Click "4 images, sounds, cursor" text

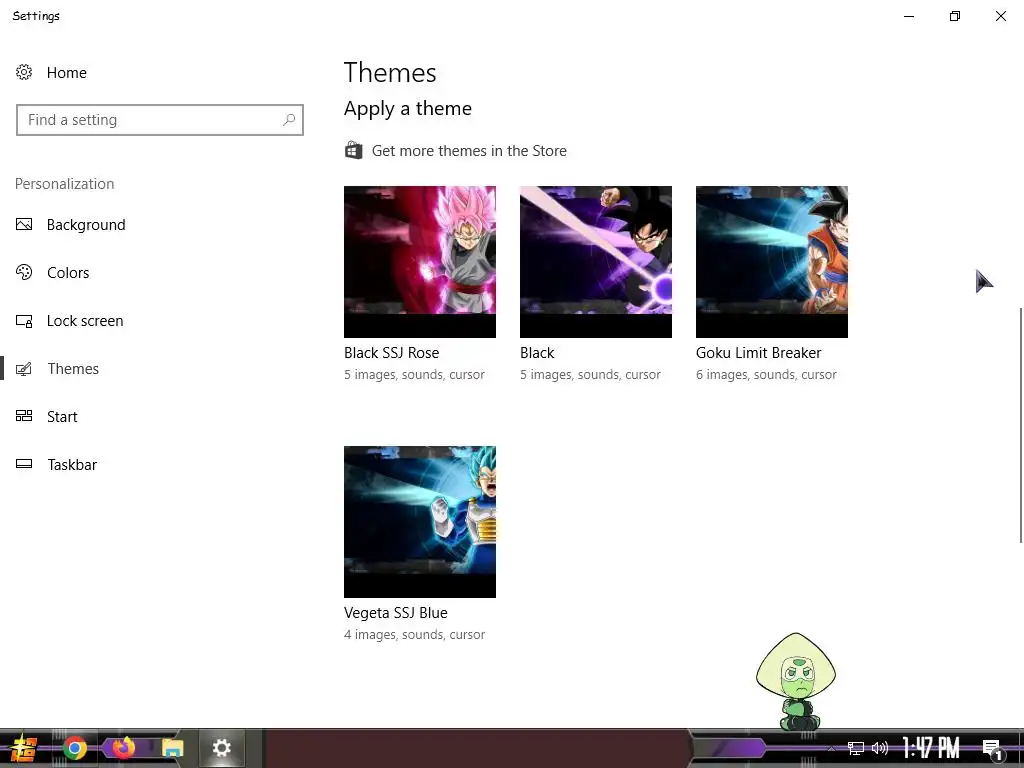415,635
